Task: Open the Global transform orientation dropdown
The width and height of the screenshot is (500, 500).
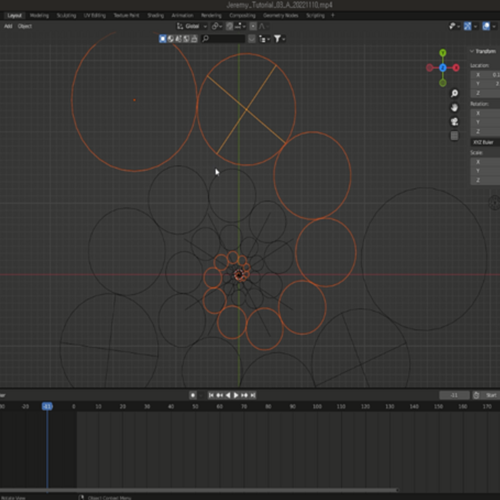Action: (x=192, y=26)
